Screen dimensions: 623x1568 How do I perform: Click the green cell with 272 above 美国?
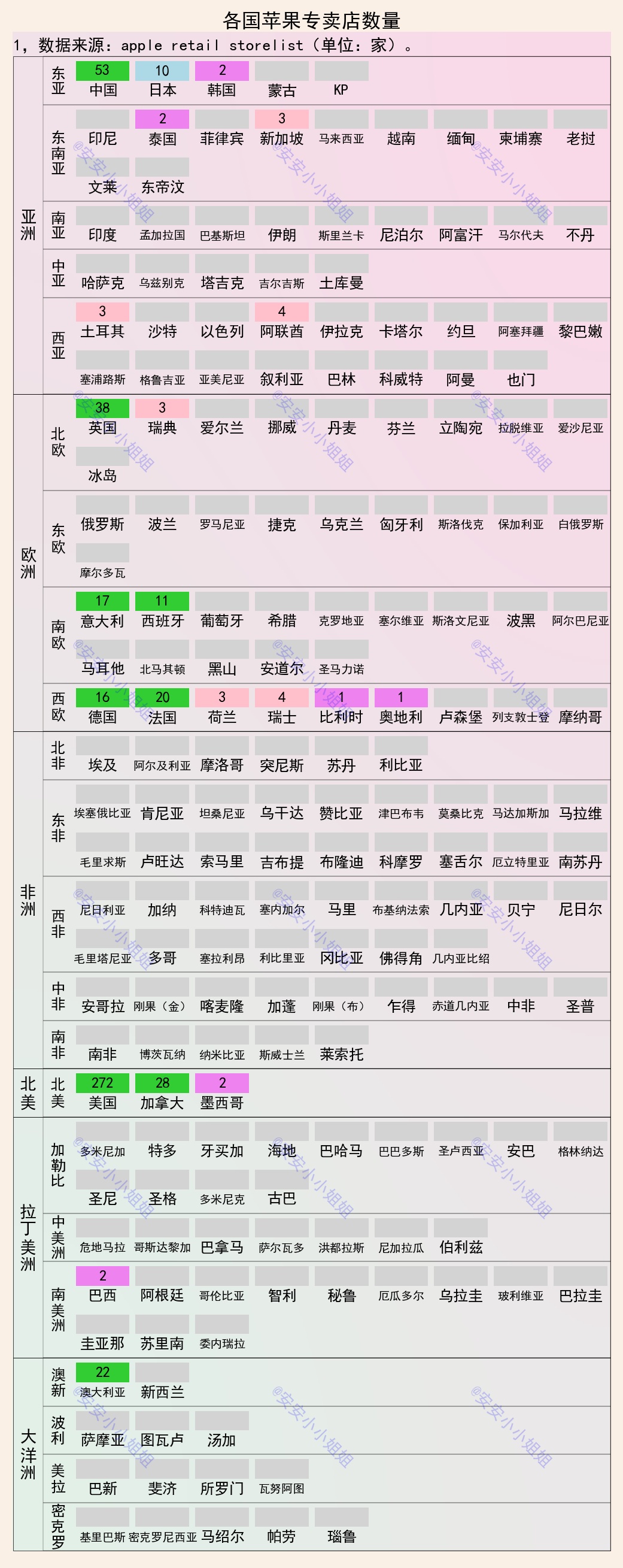click(102, 1083)
